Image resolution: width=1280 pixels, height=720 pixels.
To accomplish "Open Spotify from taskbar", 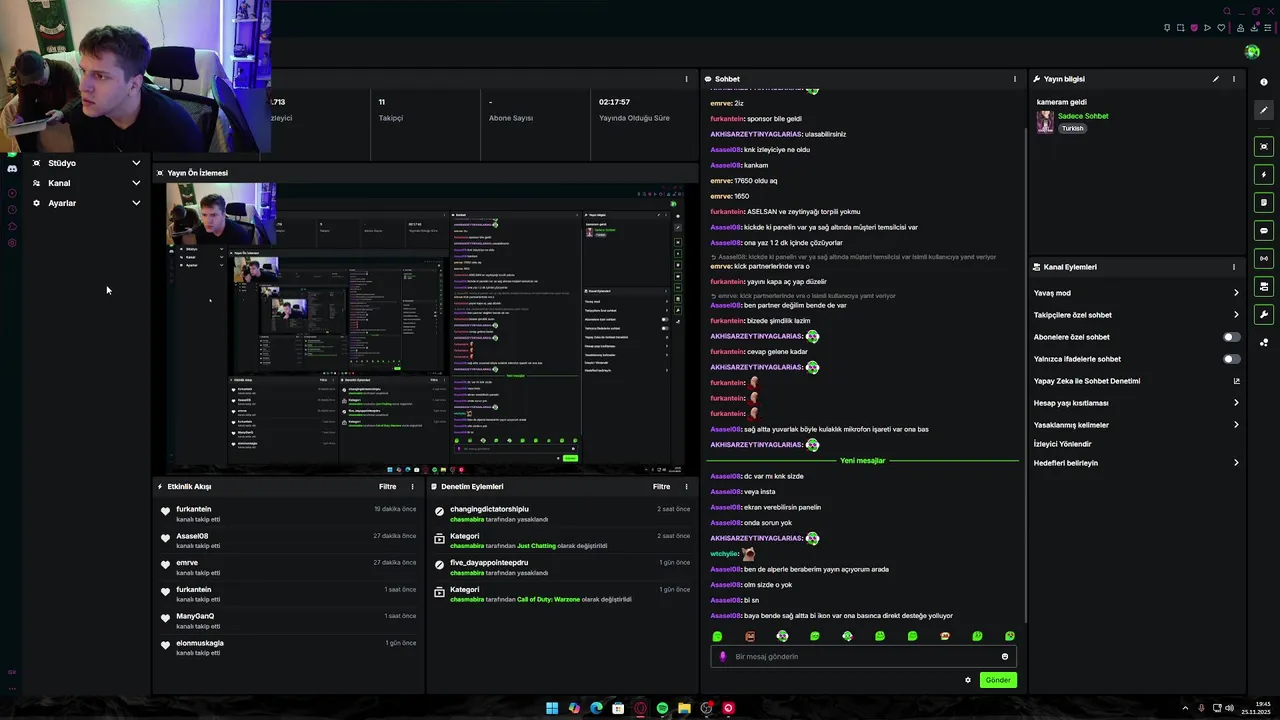I will (662, 708).
